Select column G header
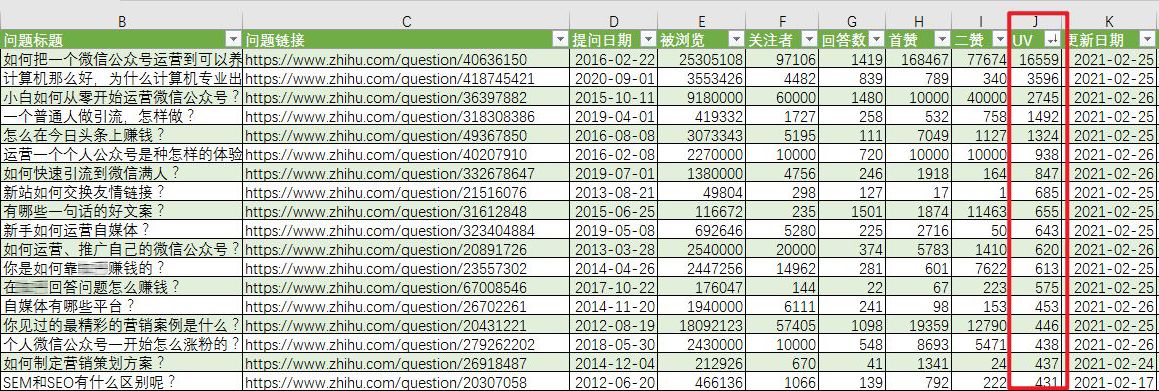This screenshot has height=391, width=1159. pos(853,22)
